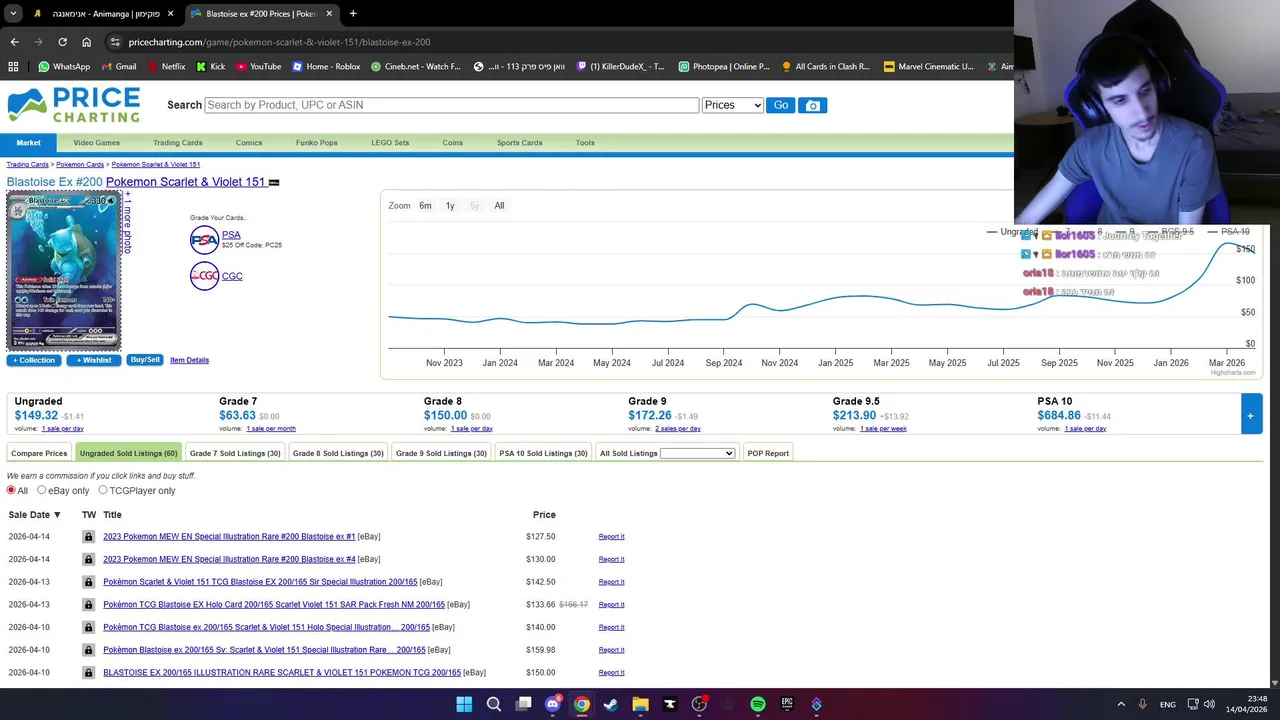Open the Home - Roblox bookmark
1280x720 pixels.
326,67
